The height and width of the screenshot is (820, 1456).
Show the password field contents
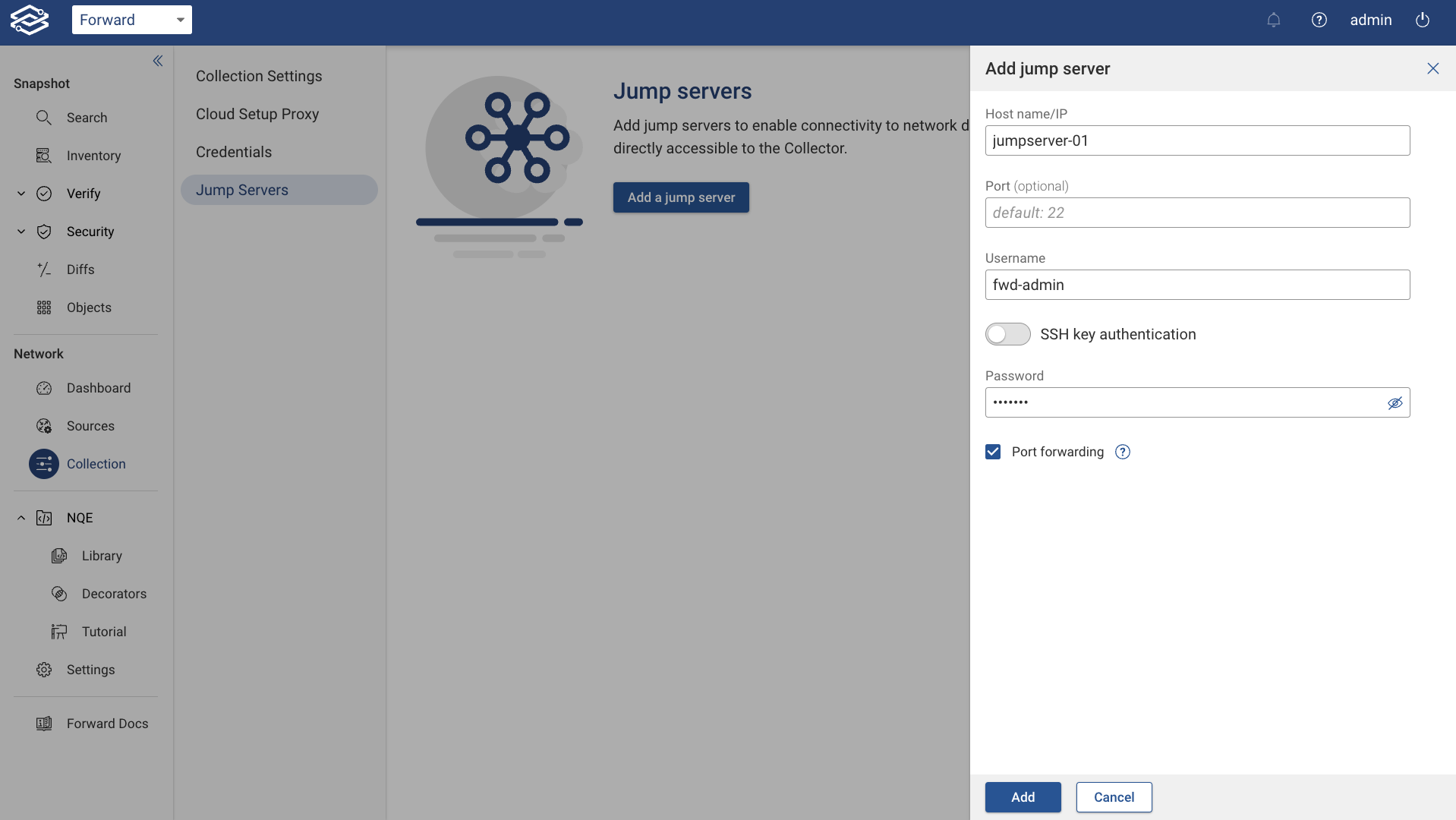[x=1396, y=402]
